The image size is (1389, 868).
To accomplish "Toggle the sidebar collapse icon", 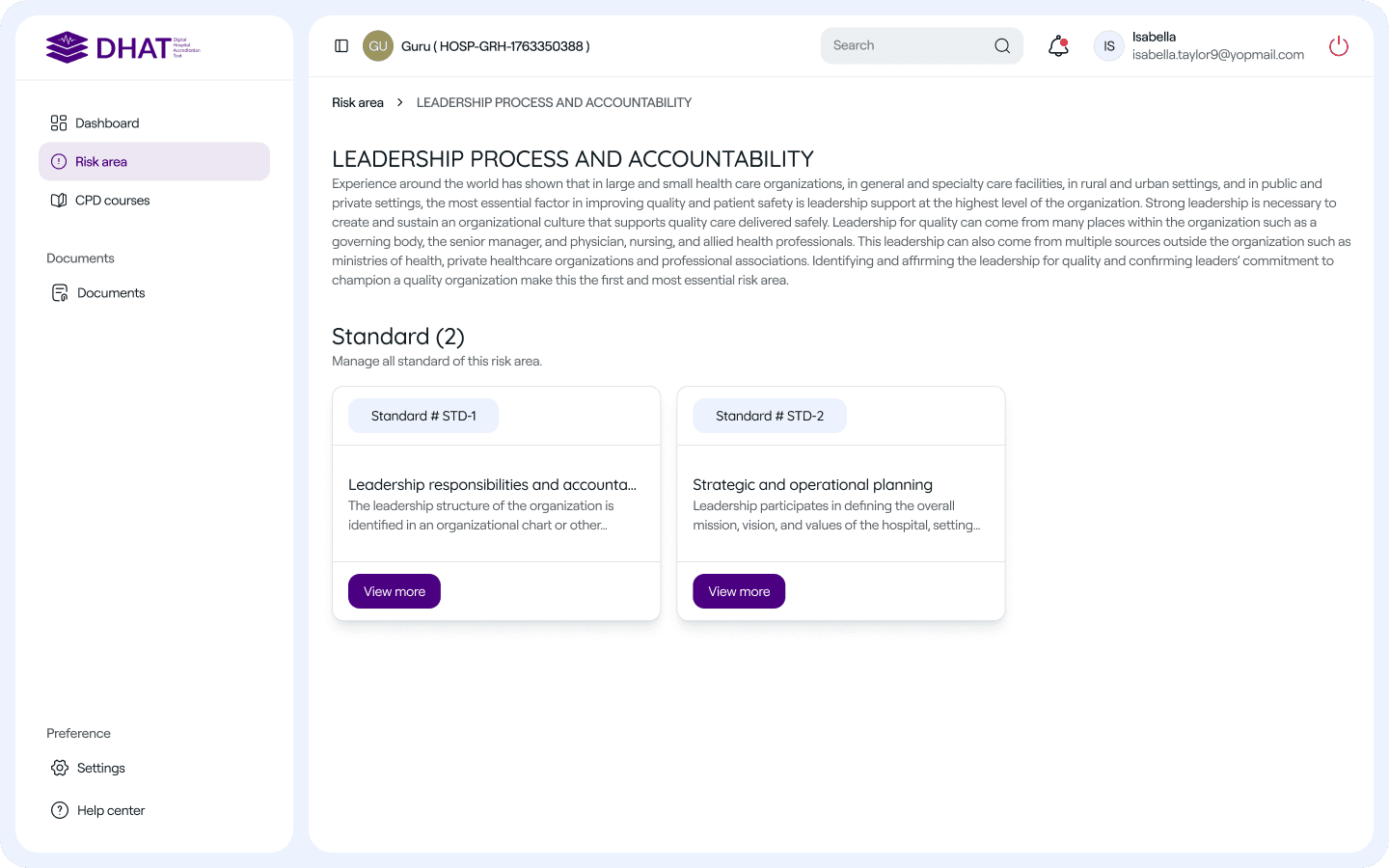I will point(341,46).
